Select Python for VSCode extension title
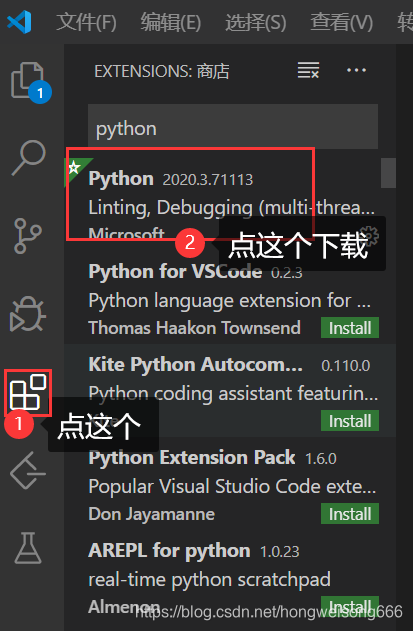This screenshot has height=631, width=413. 175,272
